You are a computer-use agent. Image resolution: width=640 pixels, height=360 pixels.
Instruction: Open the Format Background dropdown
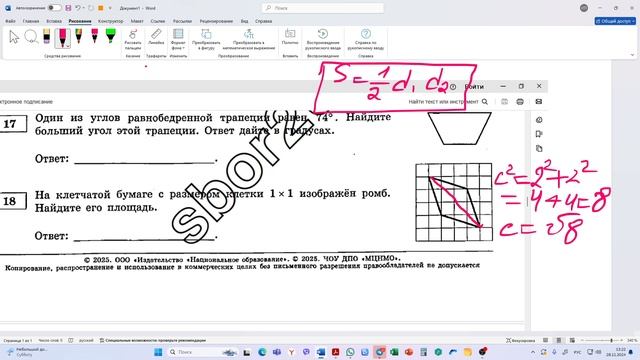pyautogui.click(x=178, y=39)
